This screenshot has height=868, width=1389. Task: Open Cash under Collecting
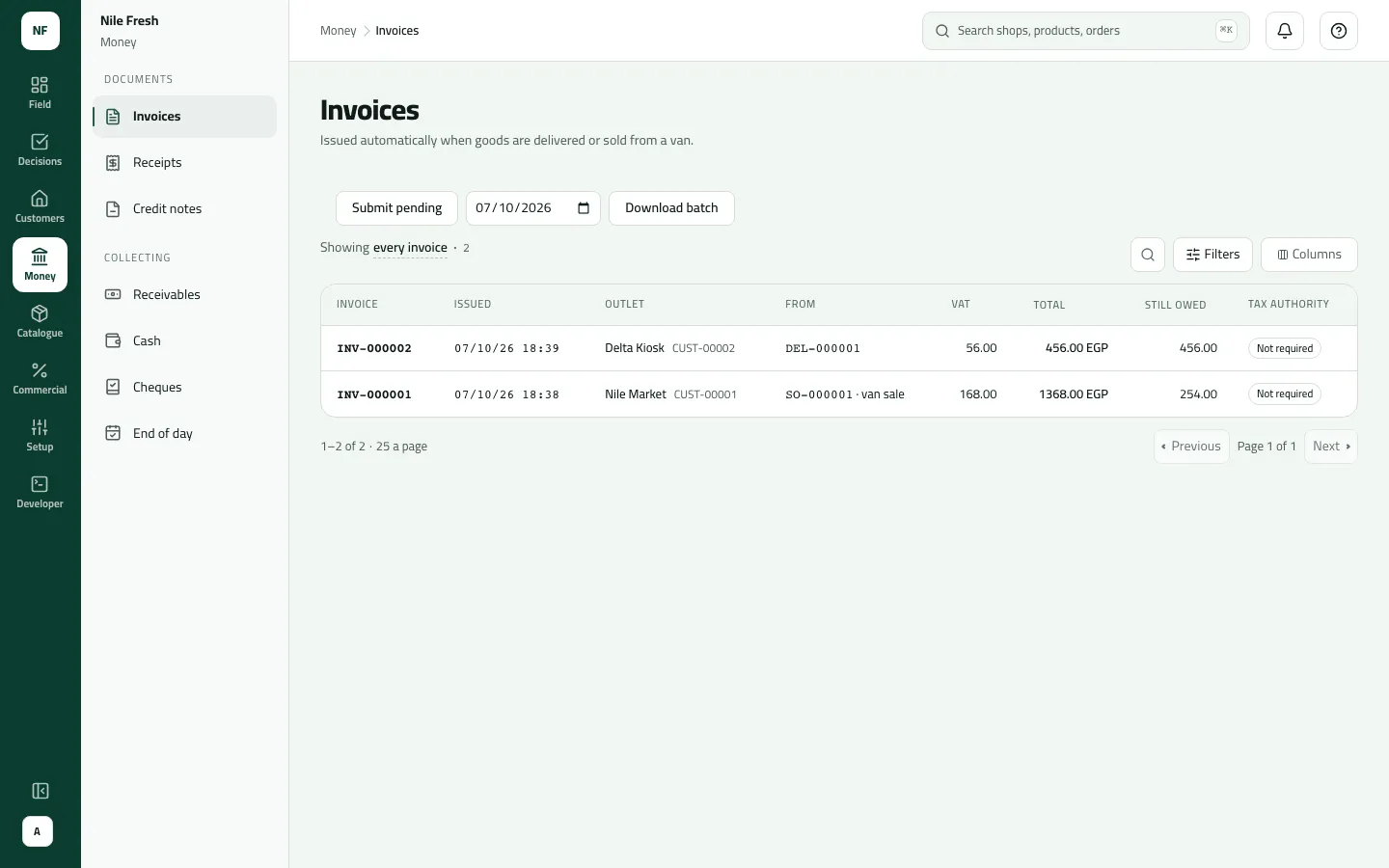[x=184, y=341]
